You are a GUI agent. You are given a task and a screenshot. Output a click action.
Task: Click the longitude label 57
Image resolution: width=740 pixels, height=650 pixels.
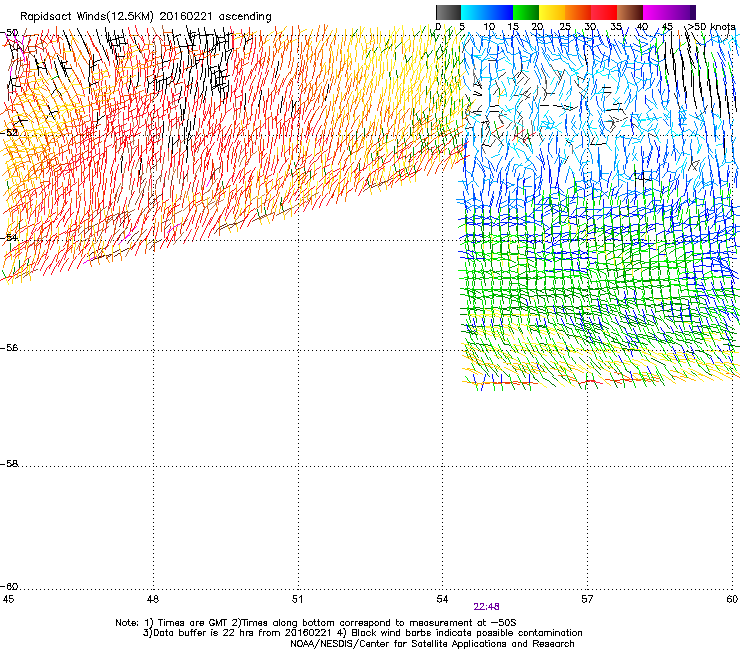587,599
